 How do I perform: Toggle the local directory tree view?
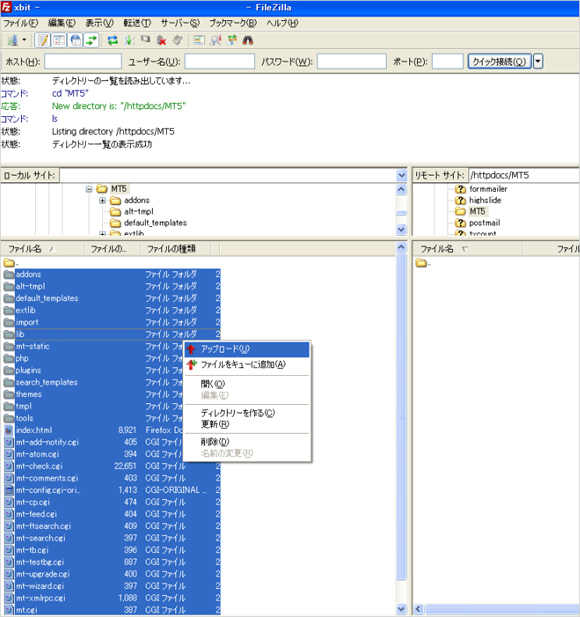point(59,40)
